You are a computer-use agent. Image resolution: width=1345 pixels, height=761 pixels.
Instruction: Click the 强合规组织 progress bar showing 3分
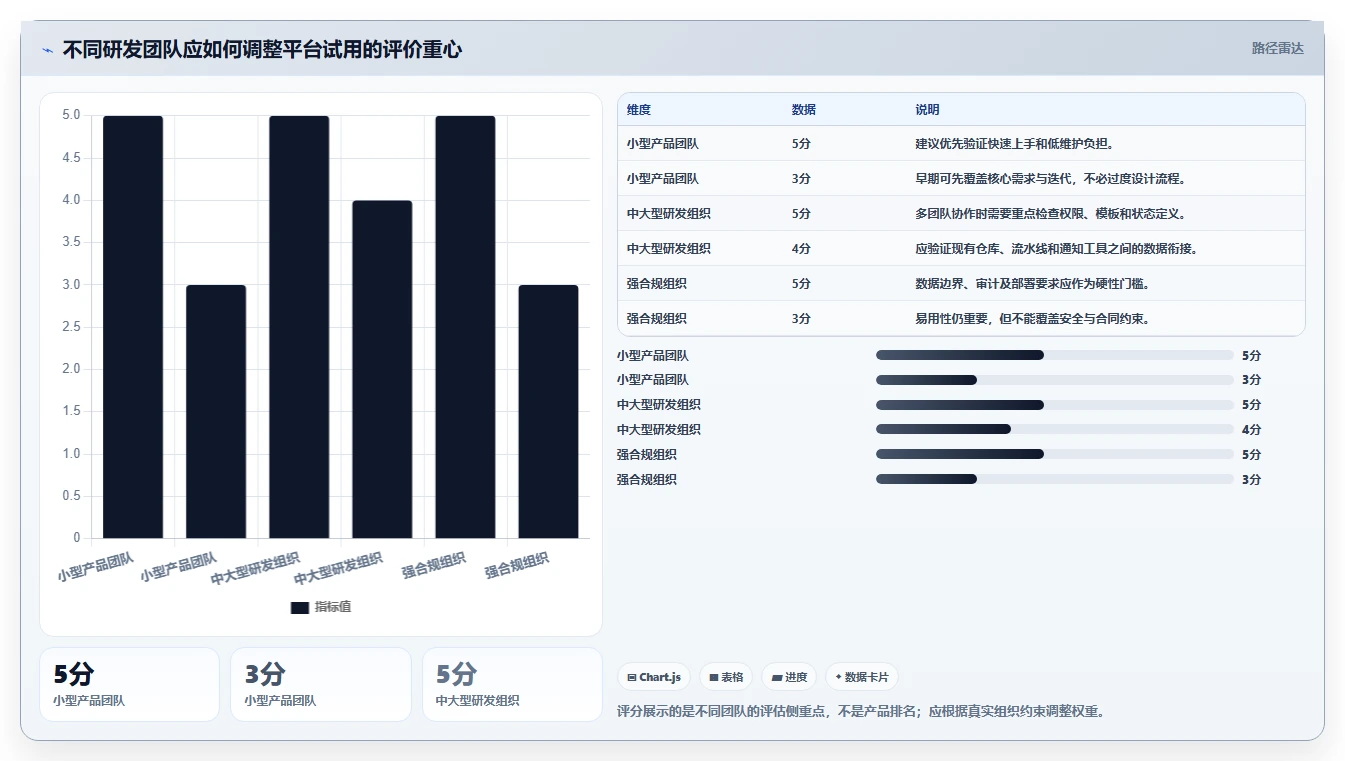point(1055,479)
